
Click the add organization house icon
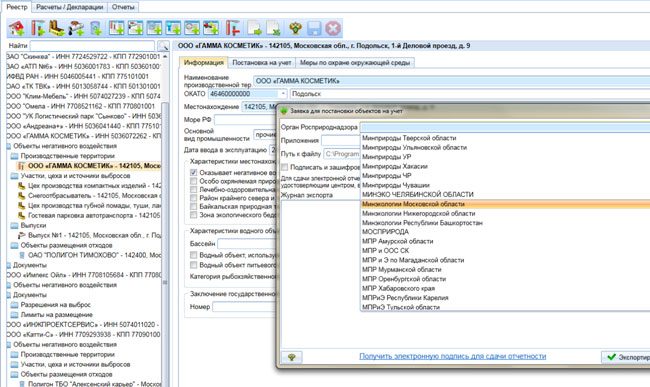click(17, 28)
